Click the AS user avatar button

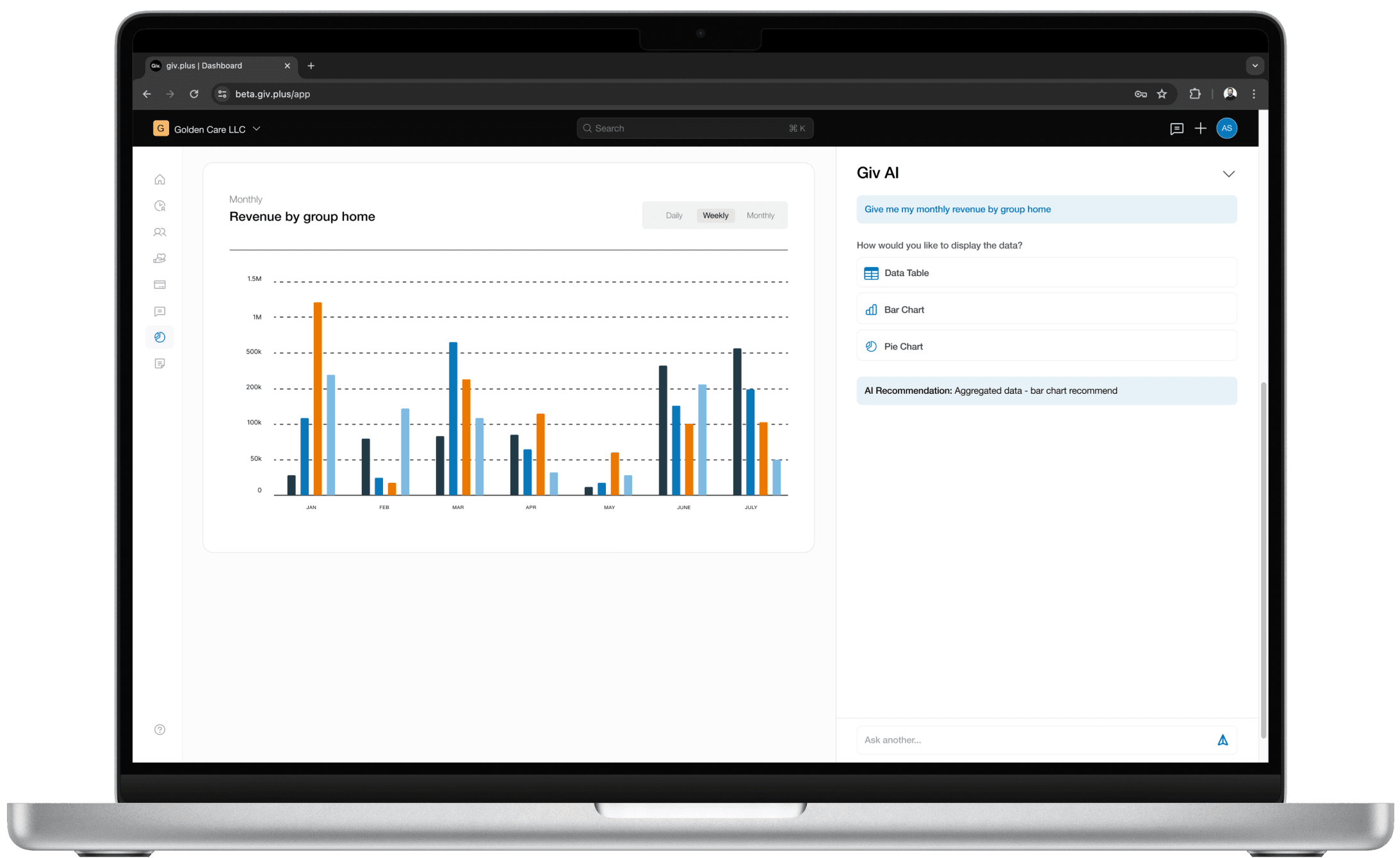tap(1226, 128)
